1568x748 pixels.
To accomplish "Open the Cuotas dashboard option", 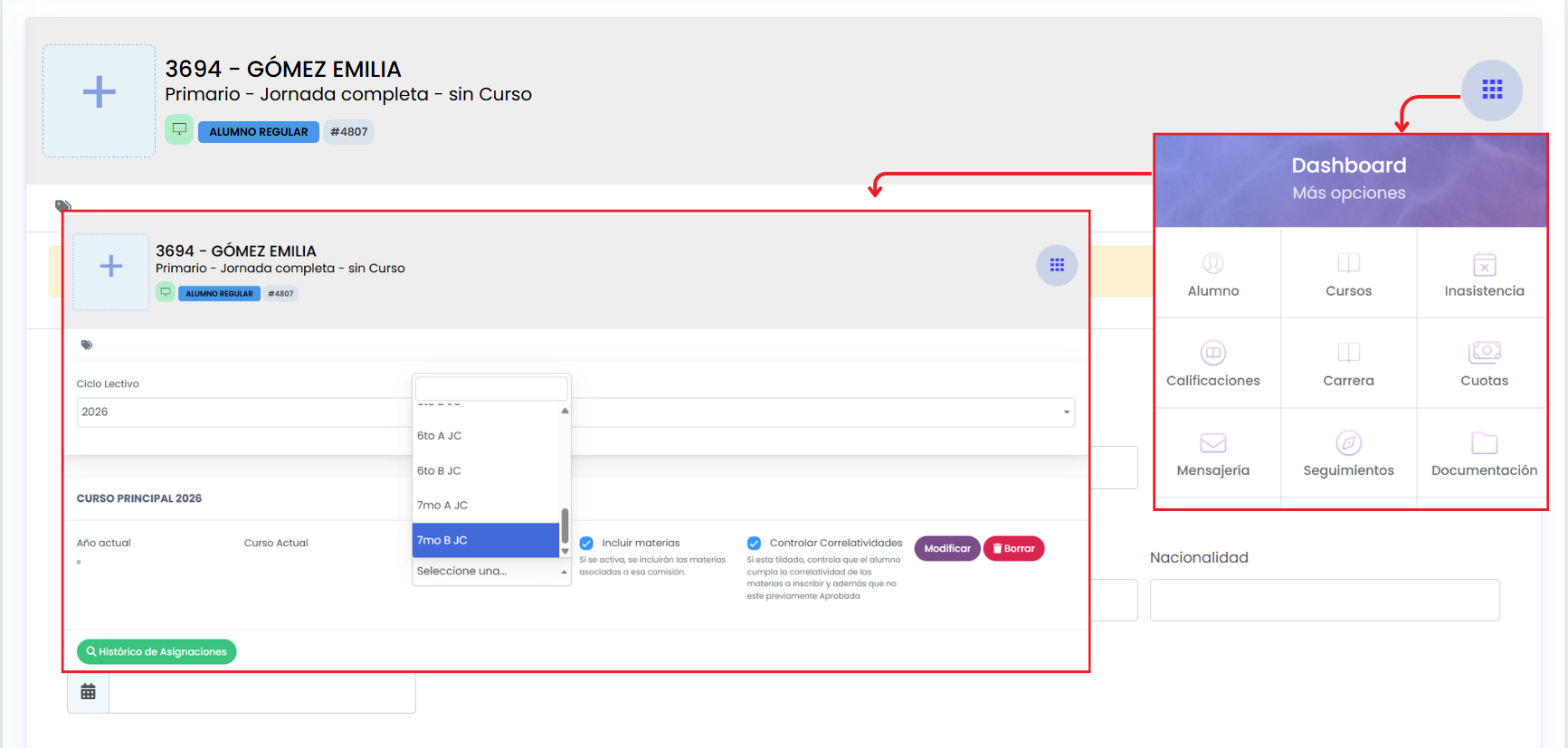I will [1484, 364].
